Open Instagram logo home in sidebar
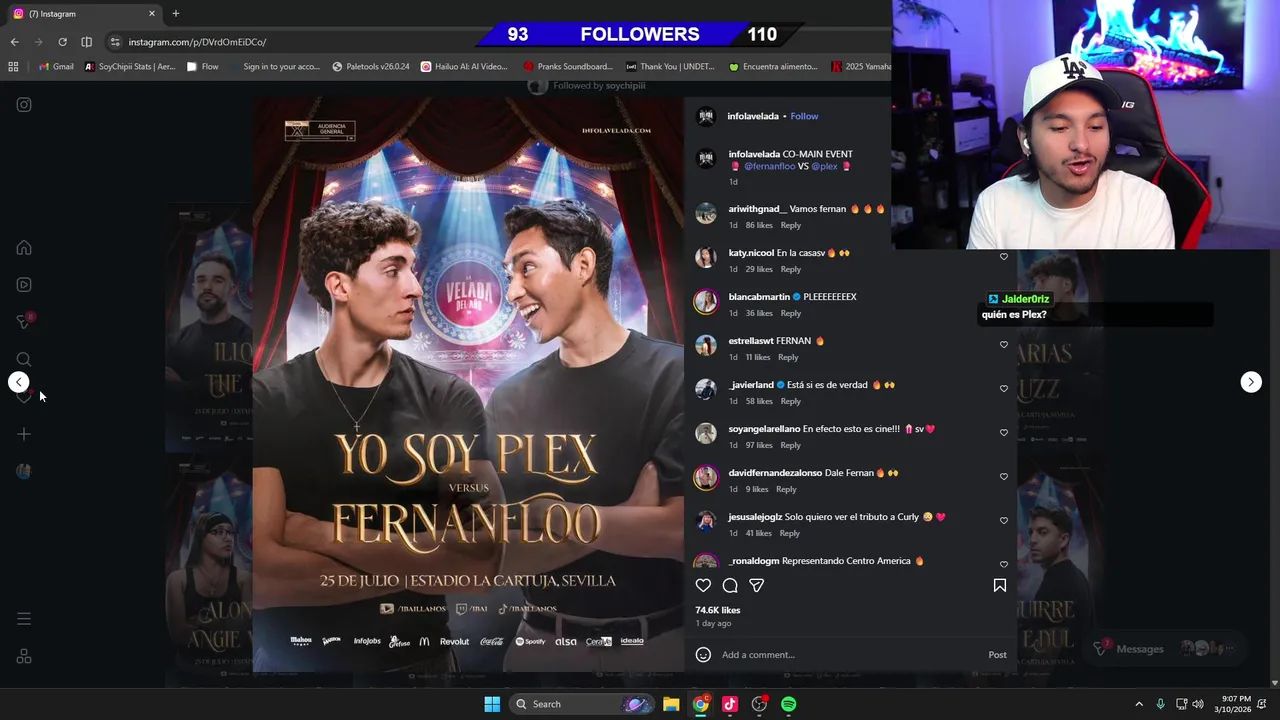This screenshot has height=720, width=1280. 24,104
